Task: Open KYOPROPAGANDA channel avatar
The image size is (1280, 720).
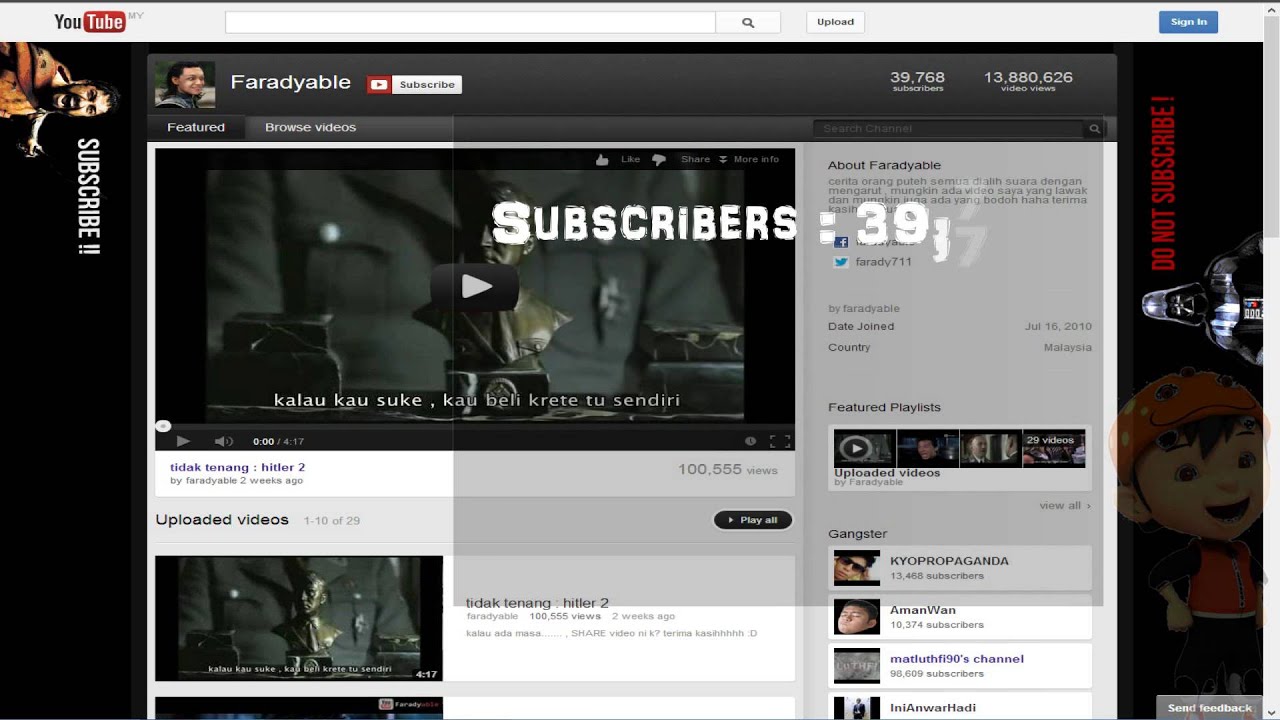Action: pyautogui.click(x=857, y=568)
